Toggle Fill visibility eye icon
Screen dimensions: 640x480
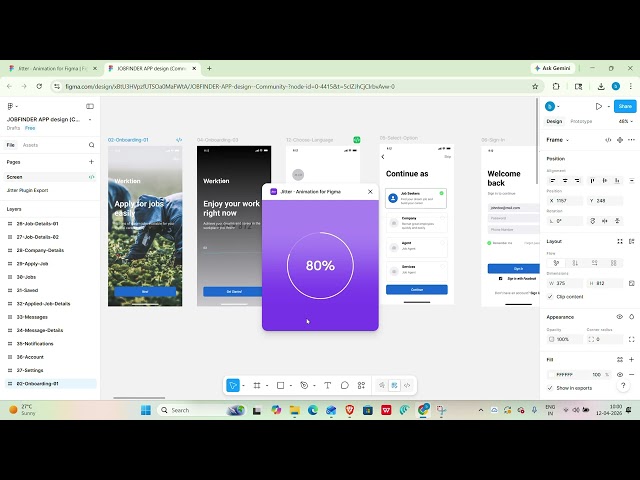coord(620,374)
